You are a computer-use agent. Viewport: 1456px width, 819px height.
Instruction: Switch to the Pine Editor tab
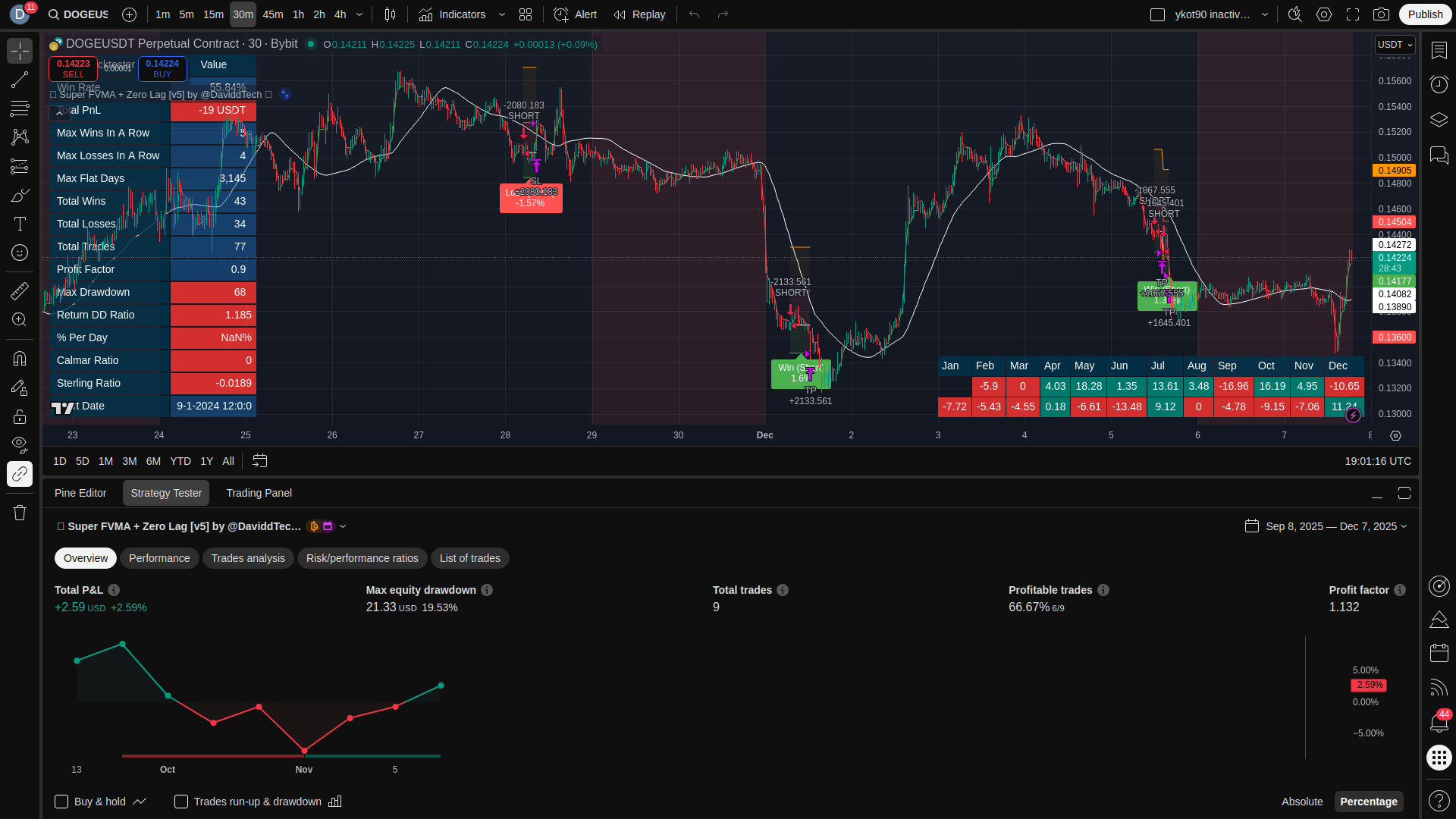tap(80, 493)
